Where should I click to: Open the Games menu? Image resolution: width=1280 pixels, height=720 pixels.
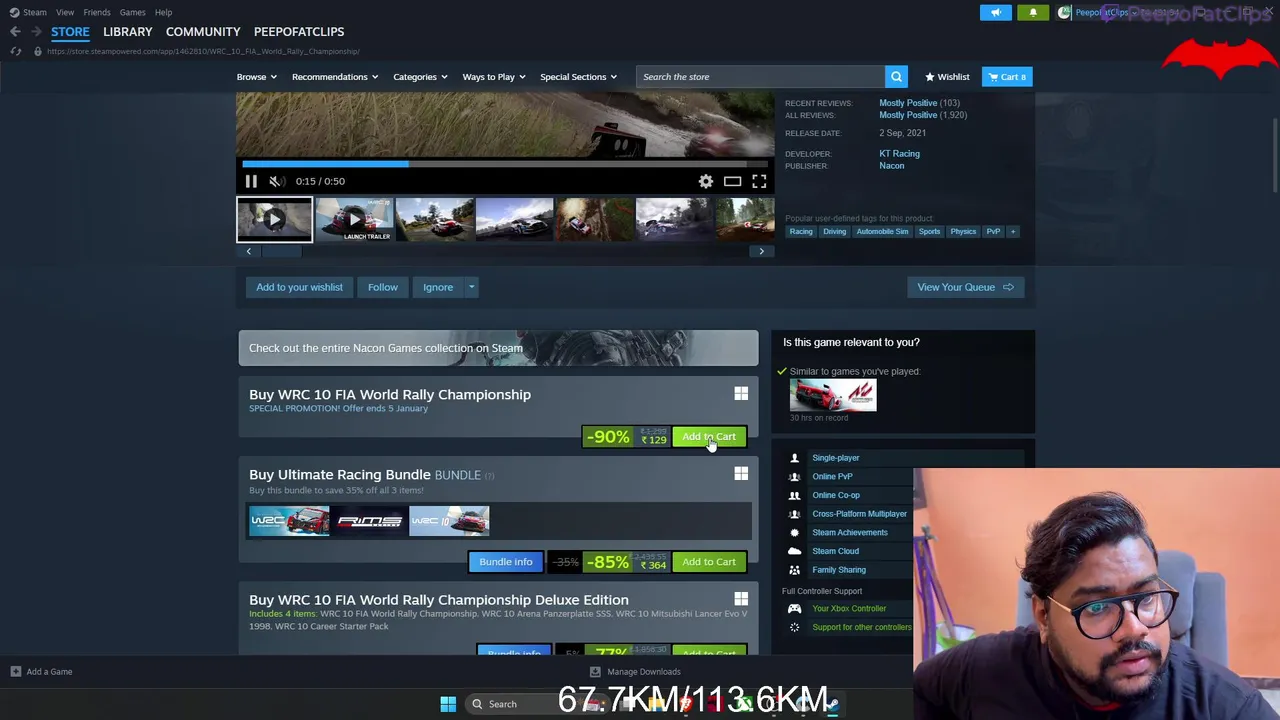(x=132, y=12)
